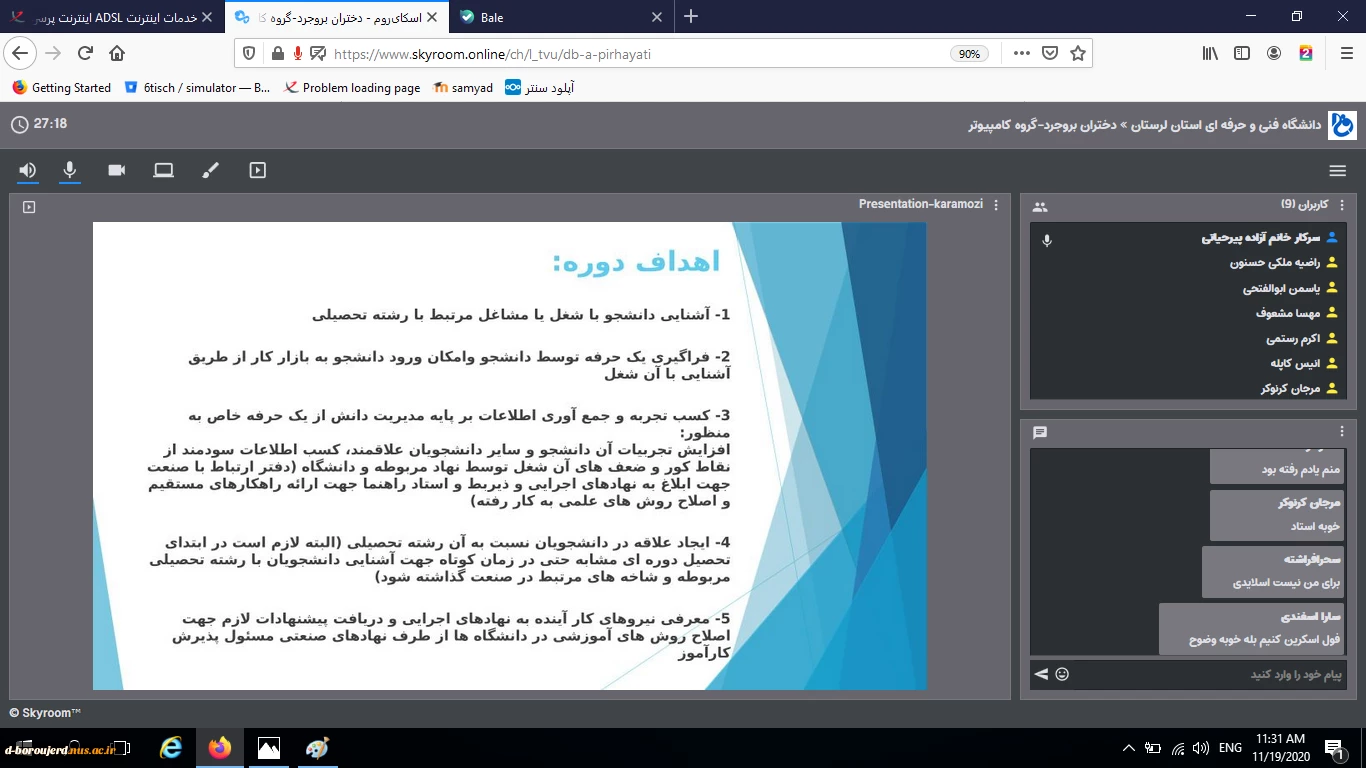This screenshot has width=1366, height=768.
Task: Open Internet Explorer from the taskbar
Action: [172, 747]
